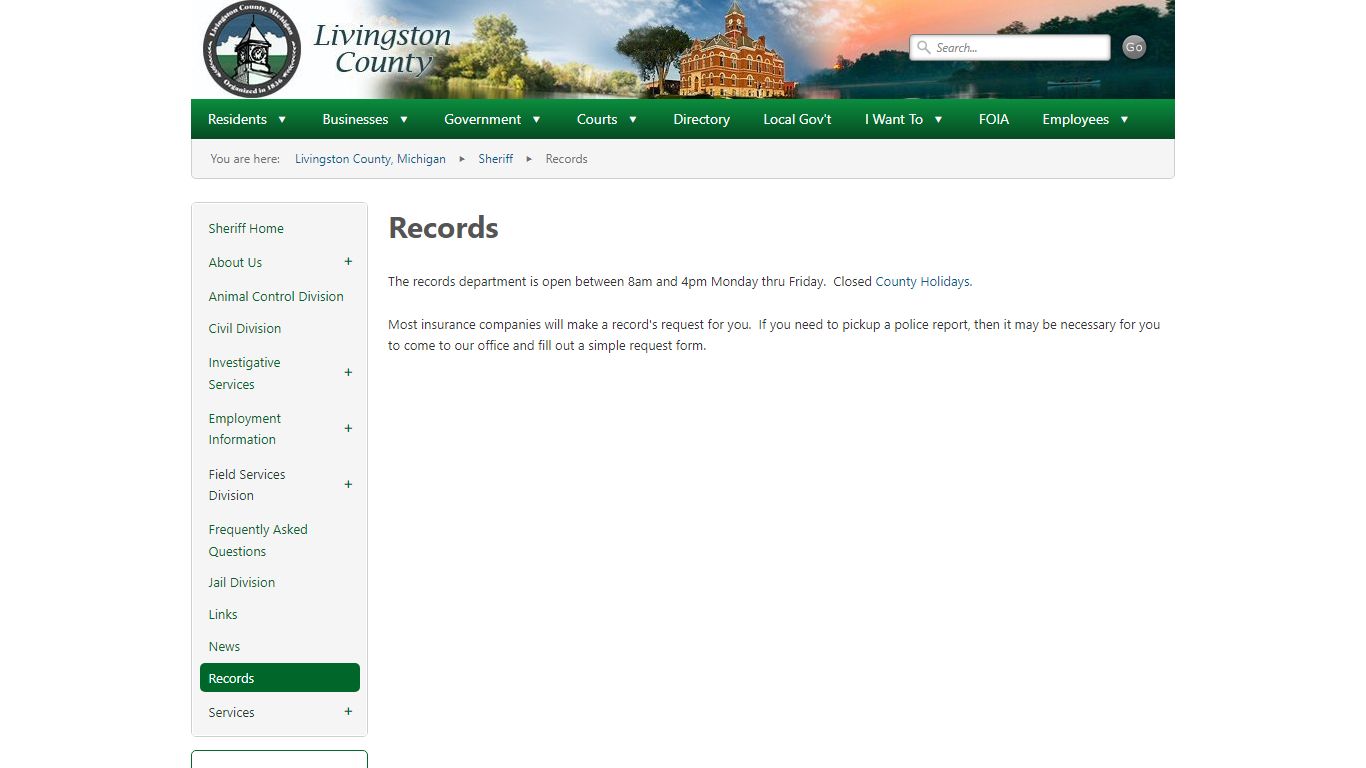Focus the Search input field
The height and width of the screenshot is (768, 1366).
coord(1009,47)
